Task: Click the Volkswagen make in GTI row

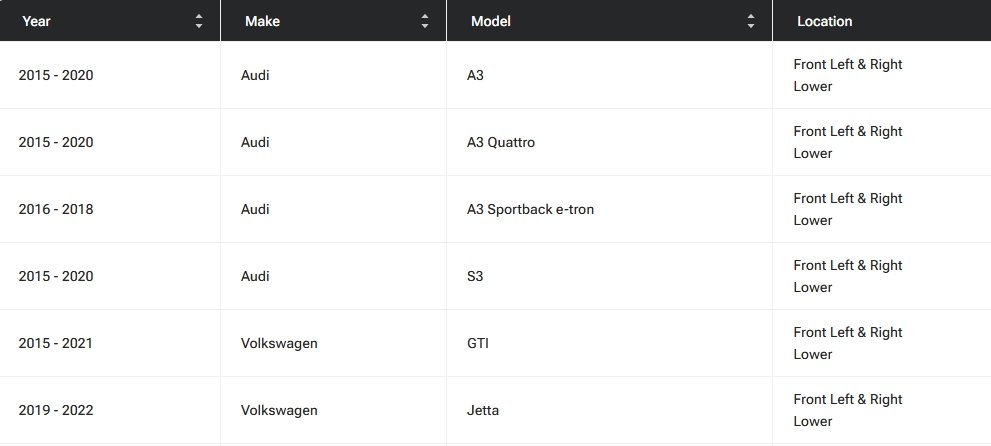Action: click(x=279, y=343)
